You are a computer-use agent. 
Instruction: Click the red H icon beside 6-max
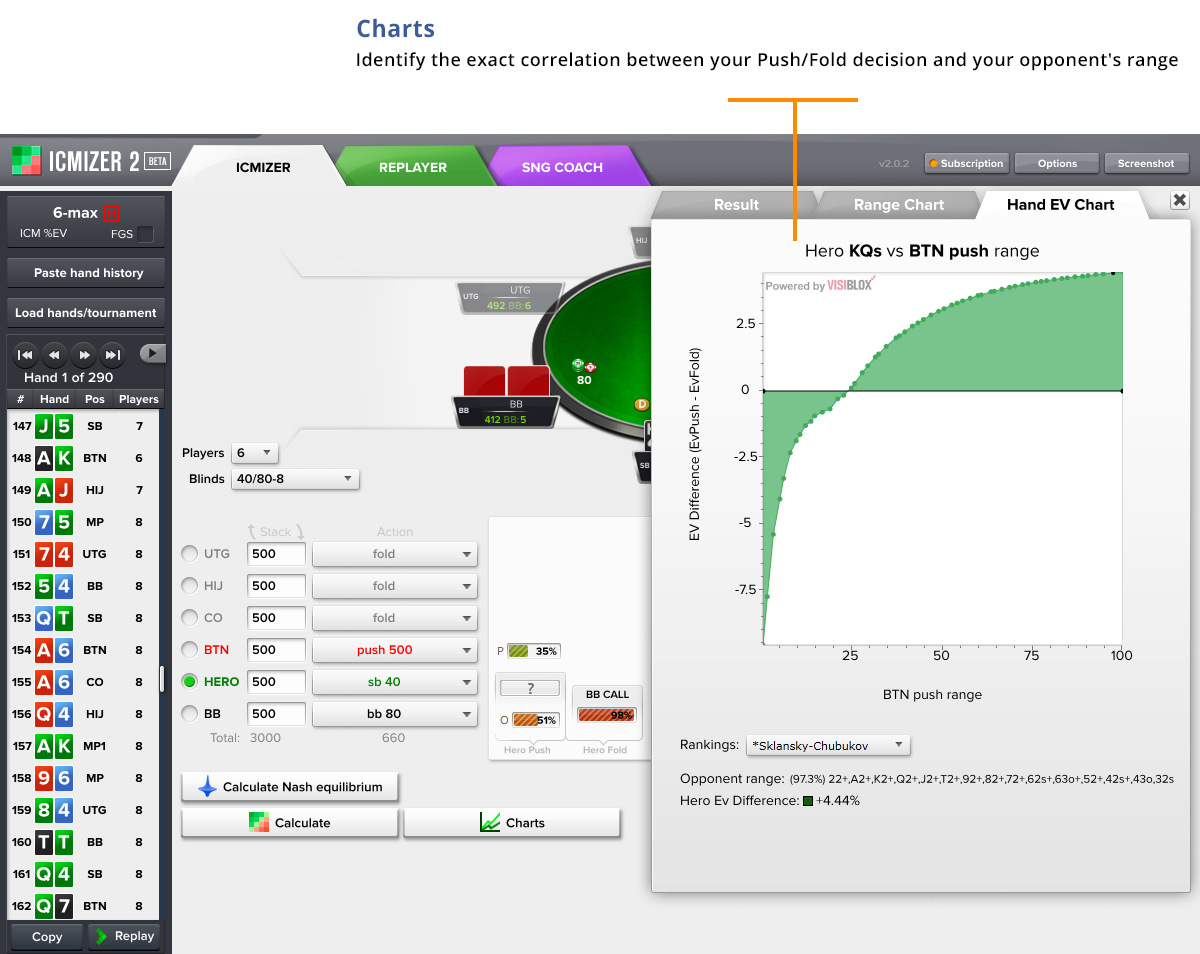tap(111, 213)
